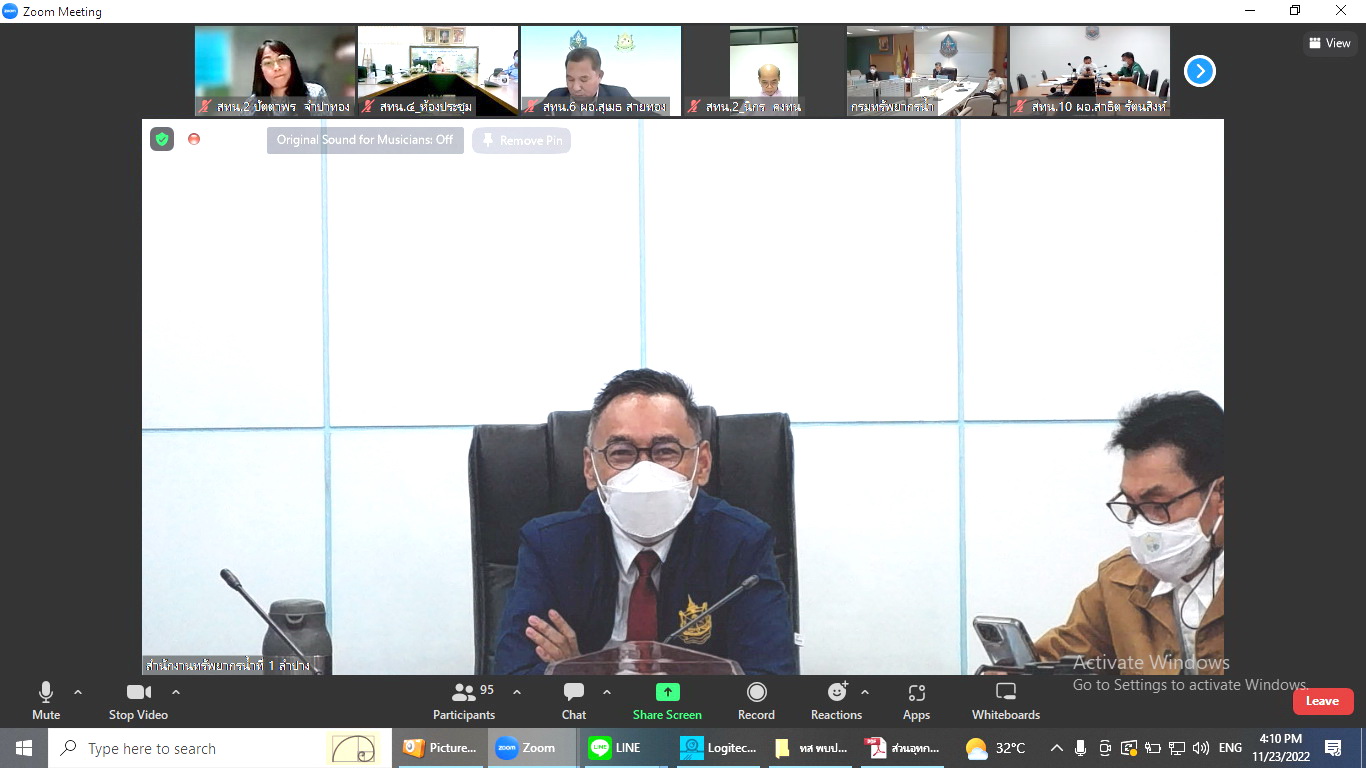Viewport: 1366px width, 768px height.
Task: Start recording the meeting
Action: 757,700
